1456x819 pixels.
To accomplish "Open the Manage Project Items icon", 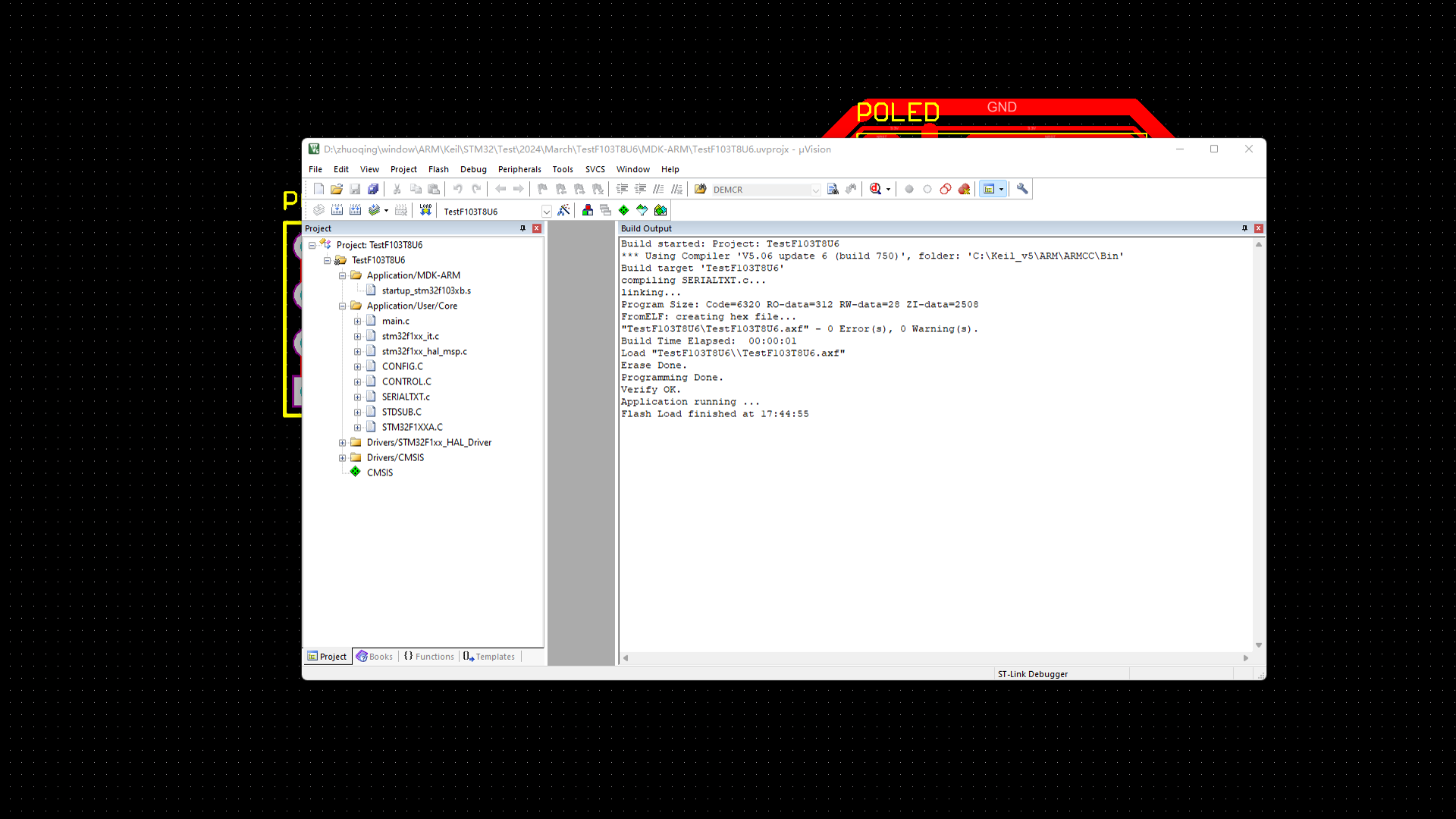I will coord(588,210).
